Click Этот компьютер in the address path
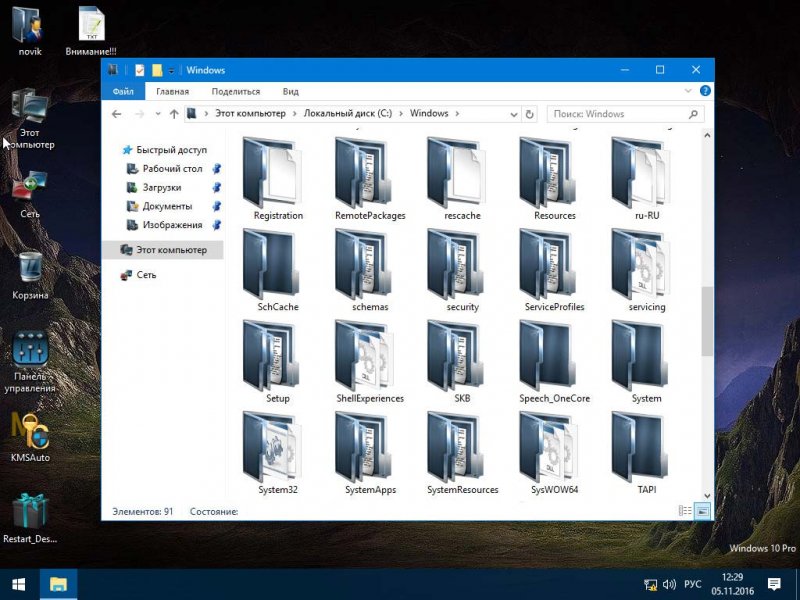Image resolution: width=800 pixels, height=600 pixels. [x=250, y=113]
